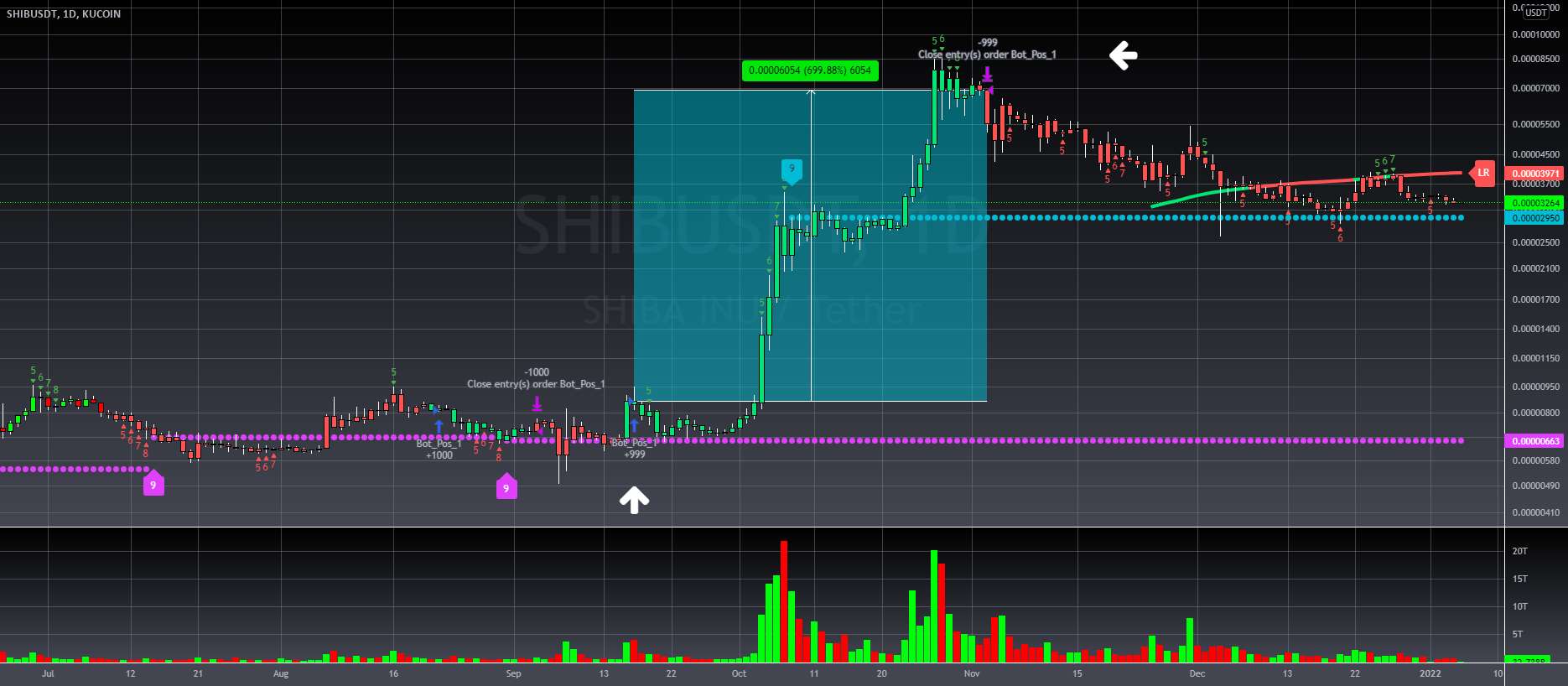
Task: Click the red 0.00003971 price label
Action: click(1535, 174)
